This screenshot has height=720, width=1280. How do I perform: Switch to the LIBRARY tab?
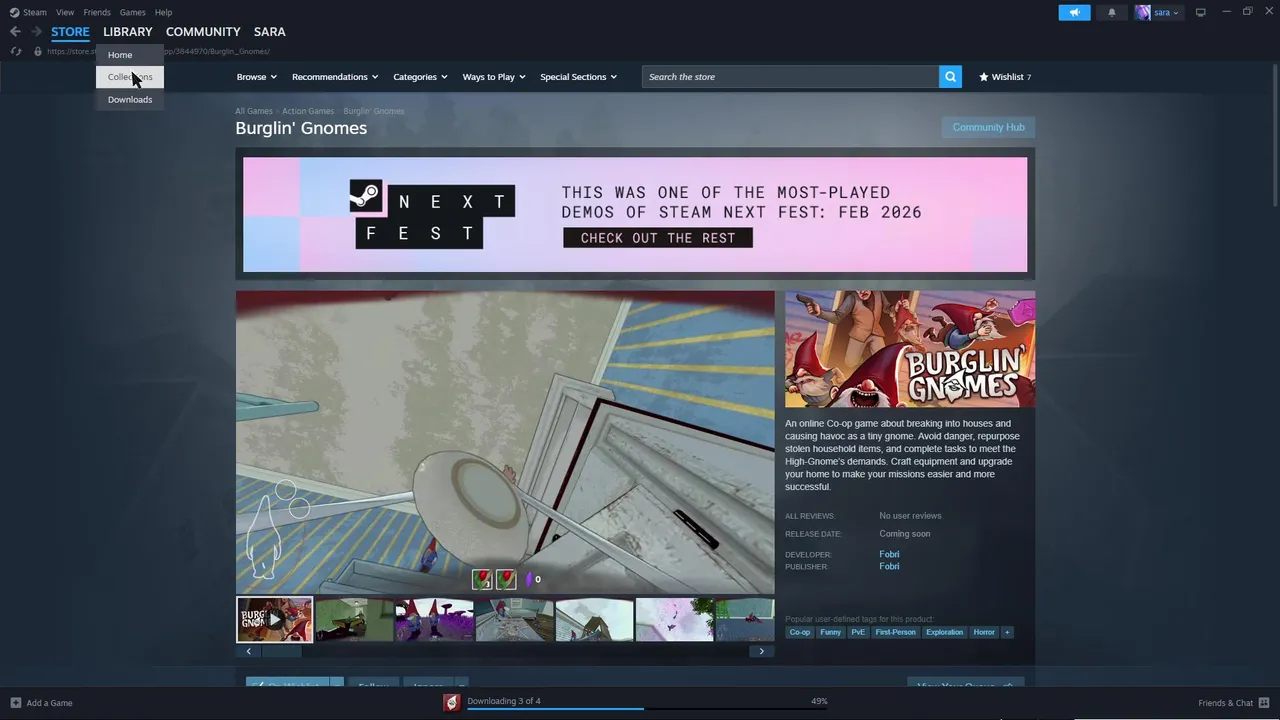coord(127,32)
